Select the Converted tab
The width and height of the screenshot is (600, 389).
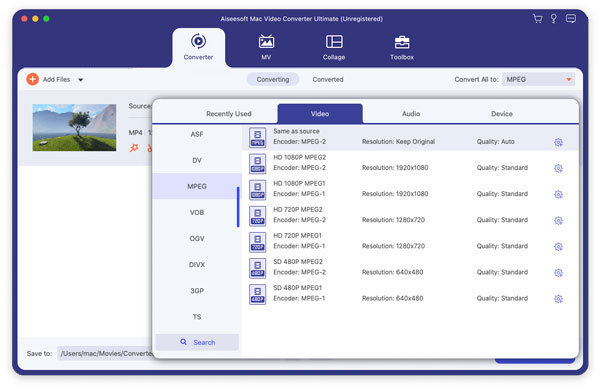tap(328, 79)
